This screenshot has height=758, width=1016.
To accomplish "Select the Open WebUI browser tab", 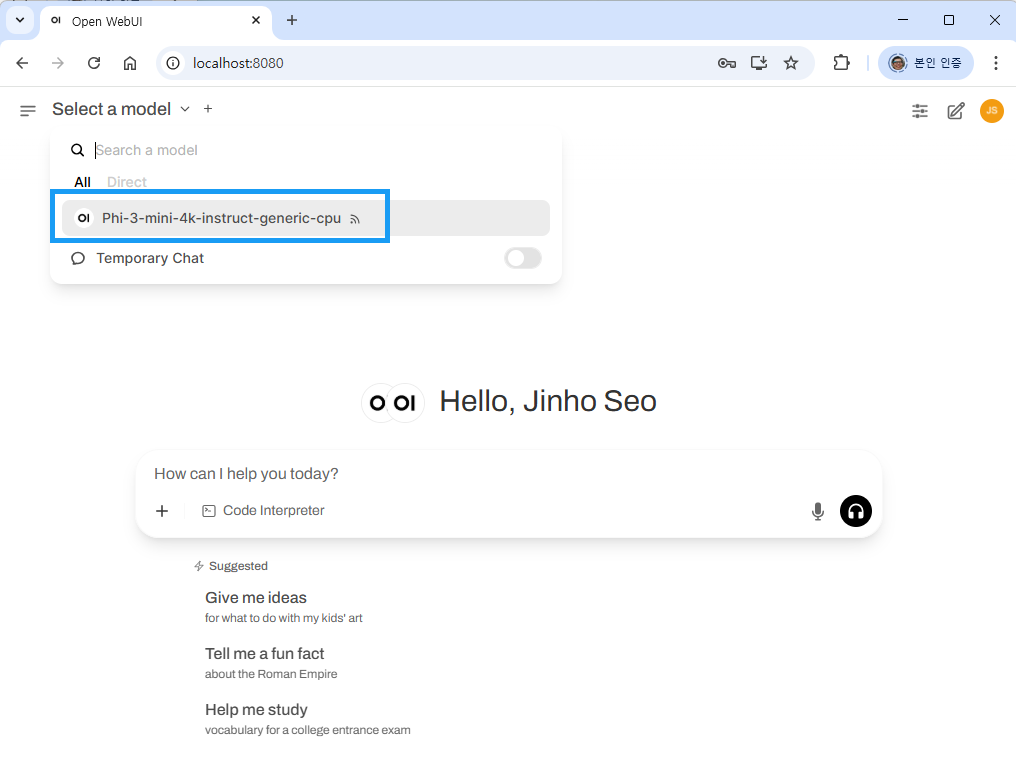I will click(156, 21).
